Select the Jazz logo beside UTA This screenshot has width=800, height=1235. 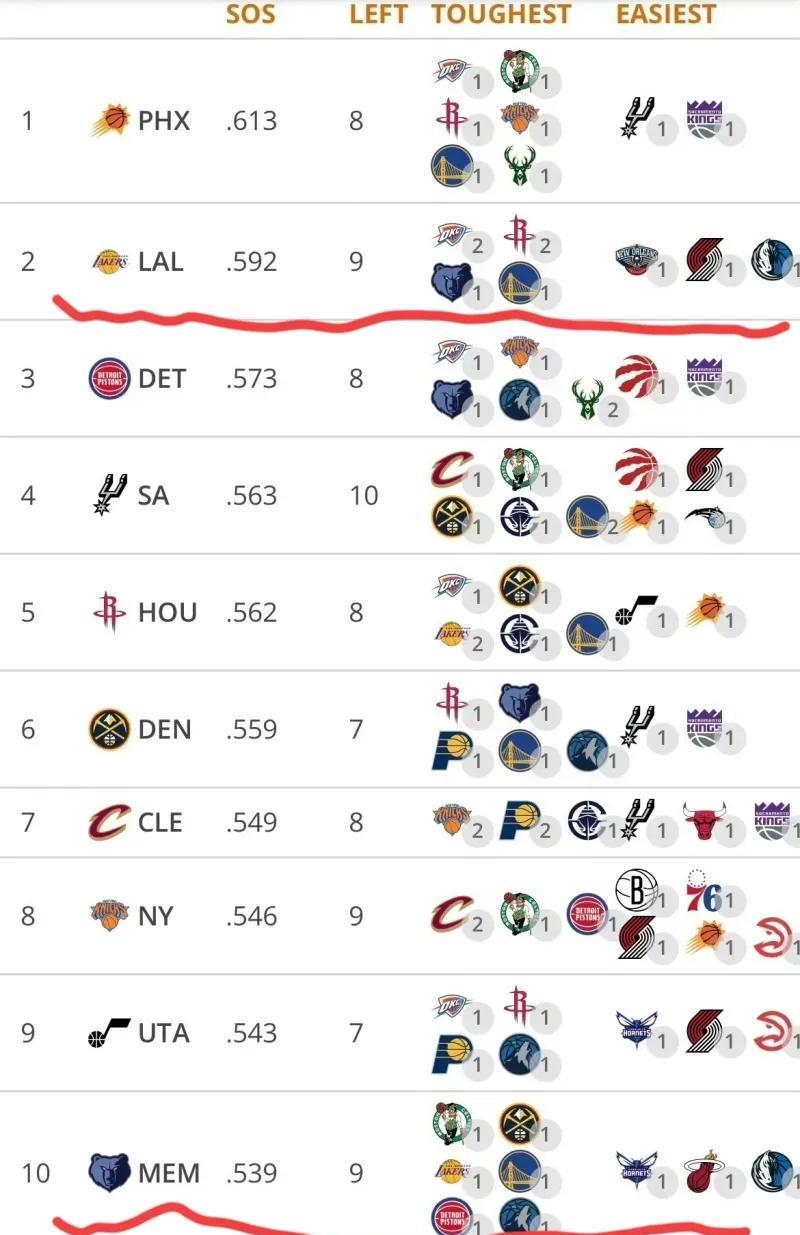coord(109,1032)
